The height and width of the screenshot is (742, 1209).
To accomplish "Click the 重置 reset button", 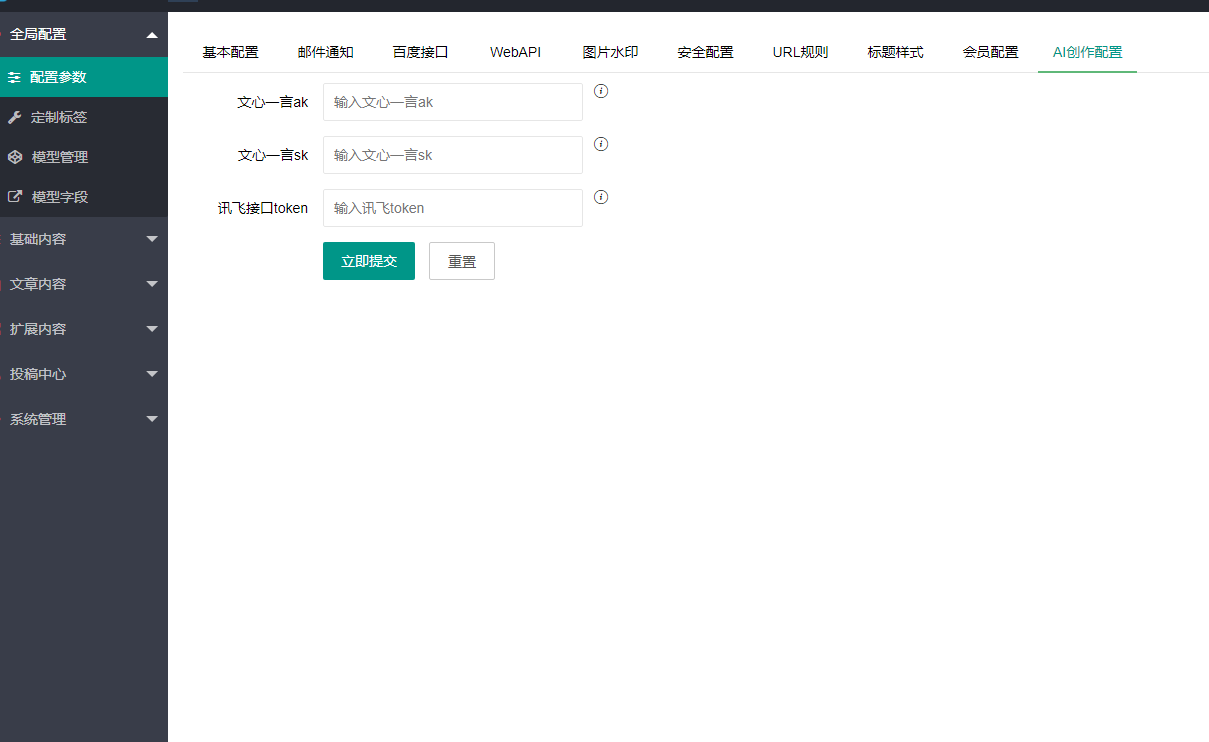I will (x=461, y=261).
